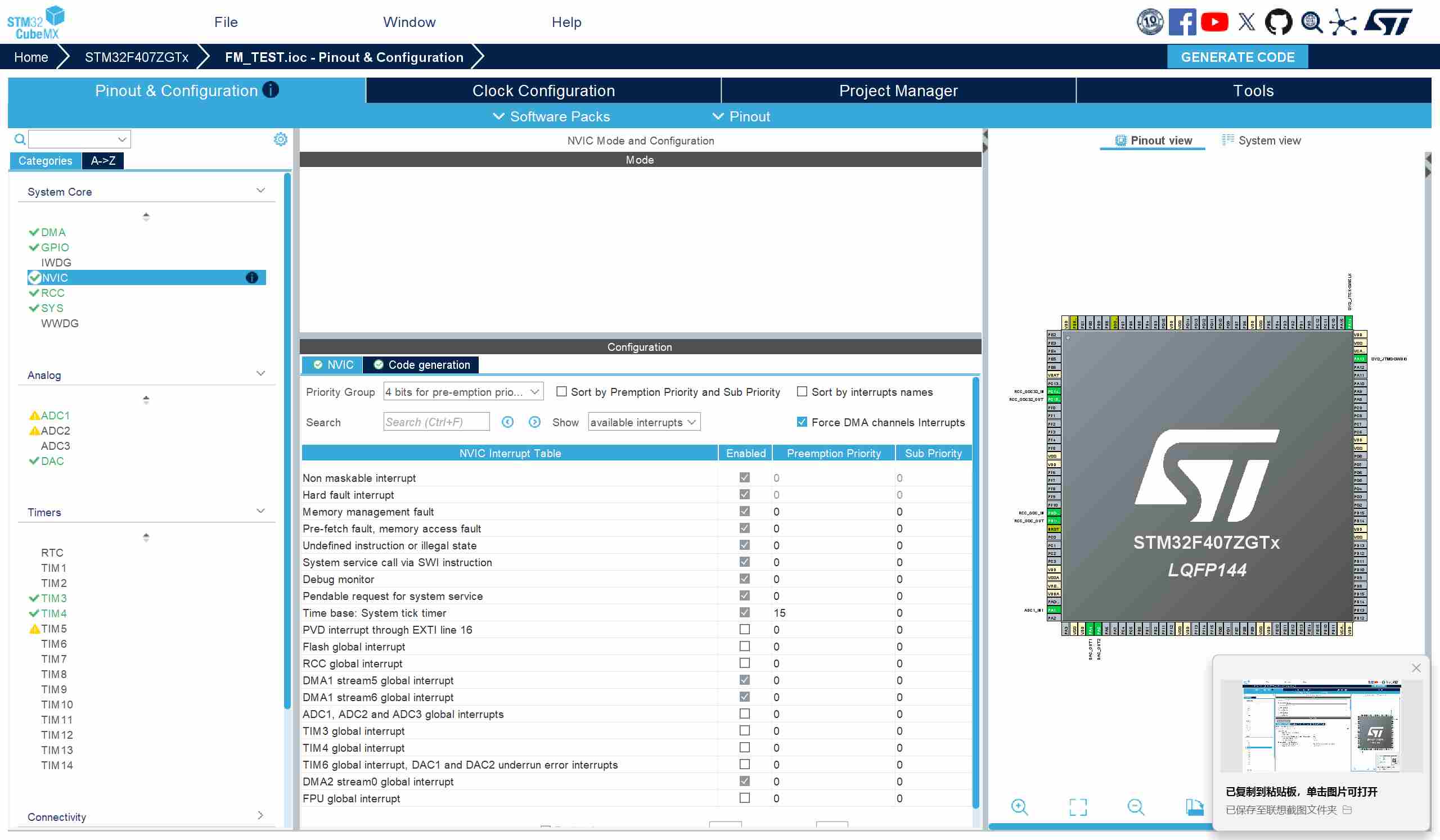Check Sort by interrupts names

802,392
